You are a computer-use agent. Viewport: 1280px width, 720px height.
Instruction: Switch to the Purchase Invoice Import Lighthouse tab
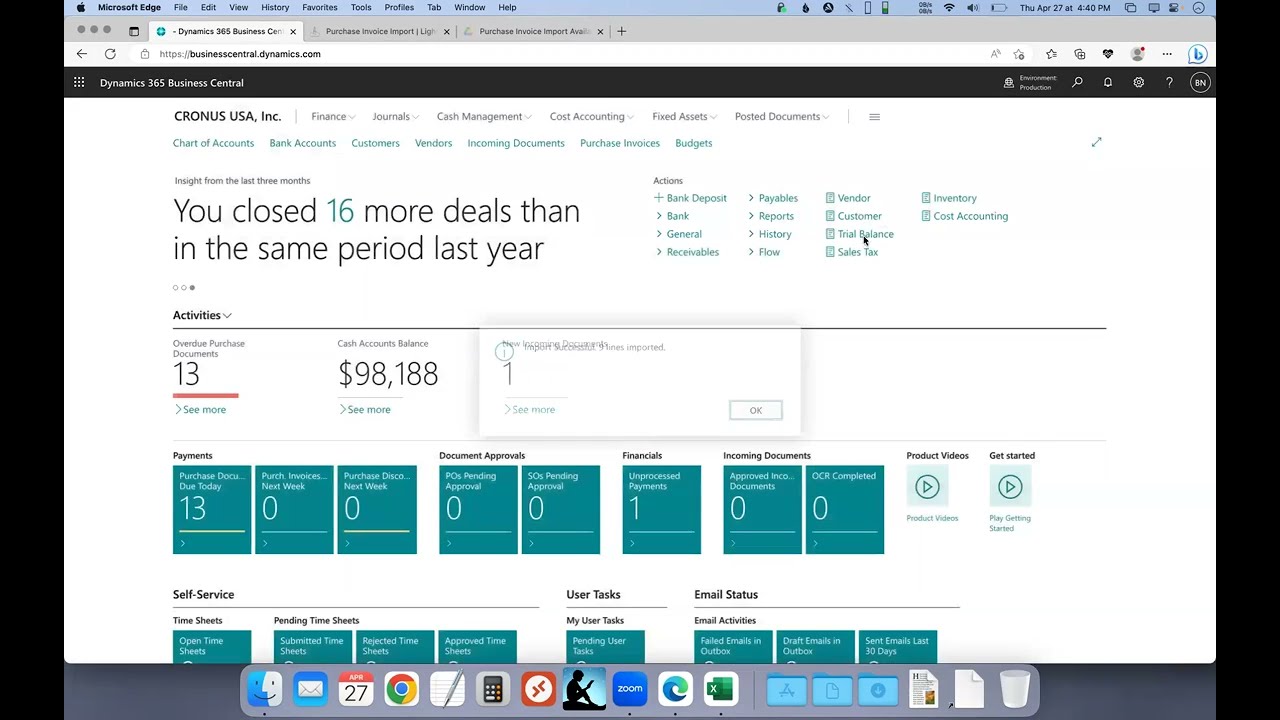[380, 31]
